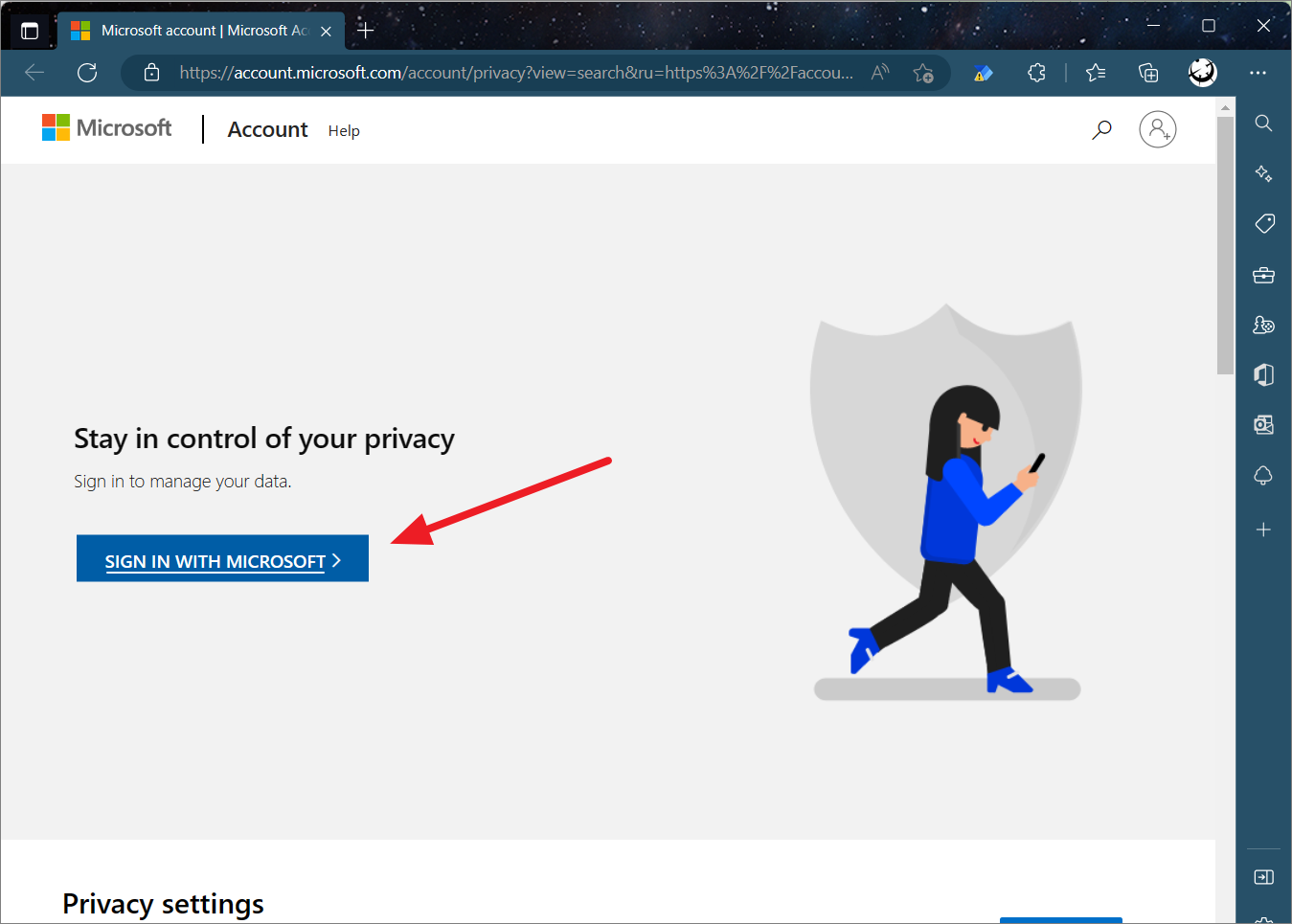Add this page to favorites

click(924, 72)
